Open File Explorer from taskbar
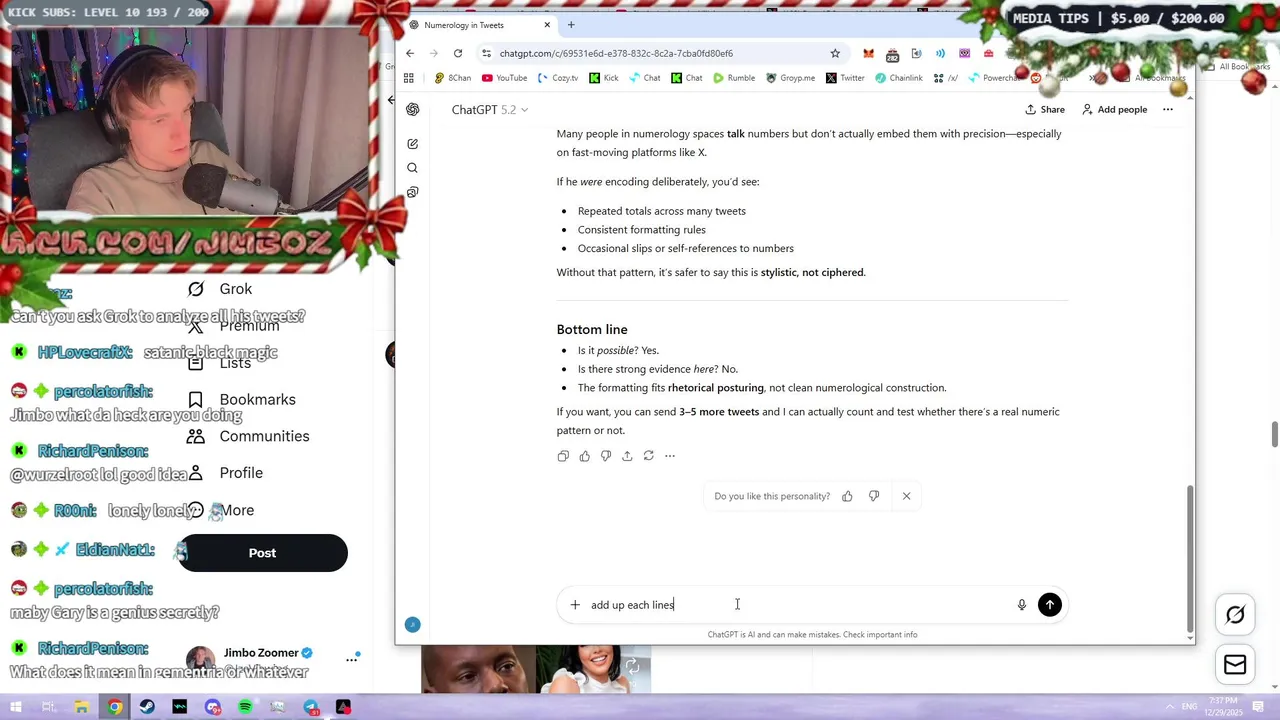The height and width of the screenshot is (720, 1280). (x=81, y=707)
